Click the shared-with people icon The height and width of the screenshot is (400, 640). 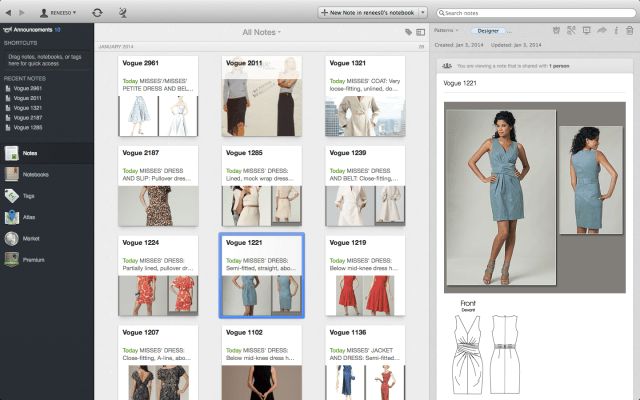[447, 66]
